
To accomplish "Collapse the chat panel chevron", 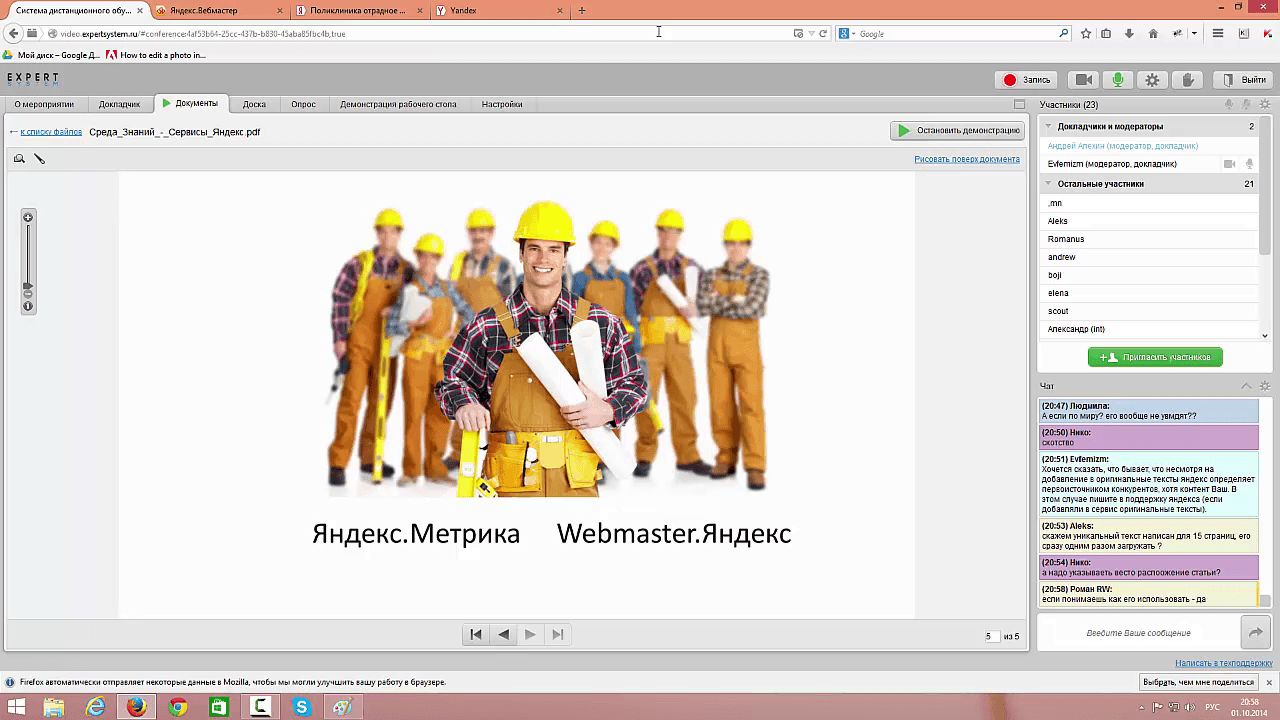I will coord(1246,386).
